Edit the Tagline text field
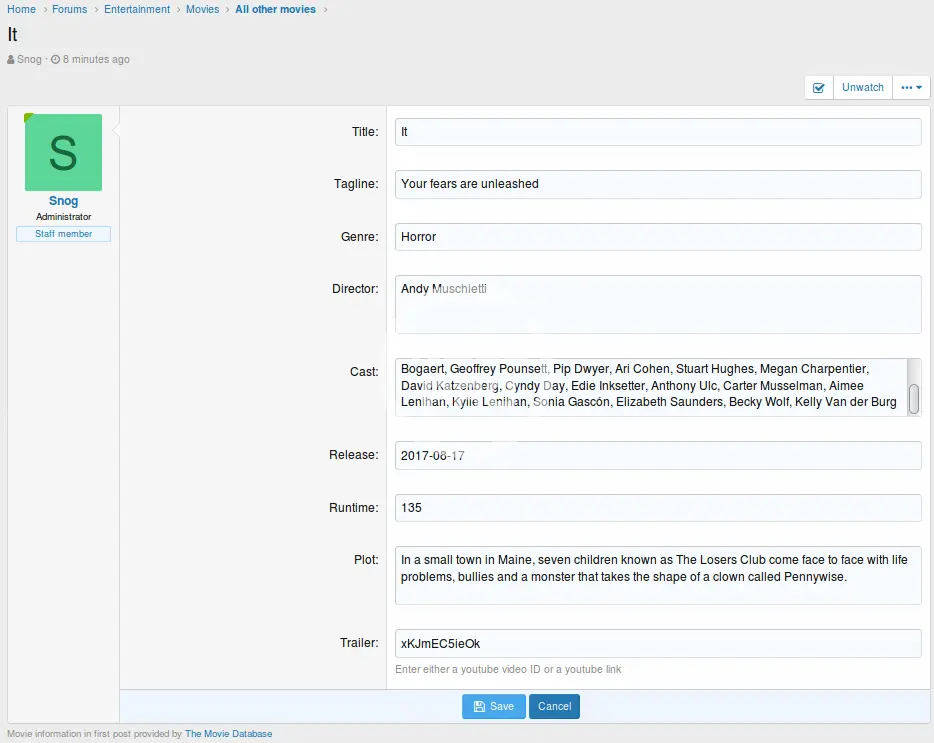 pyautogui.click(x=657, y=184)
